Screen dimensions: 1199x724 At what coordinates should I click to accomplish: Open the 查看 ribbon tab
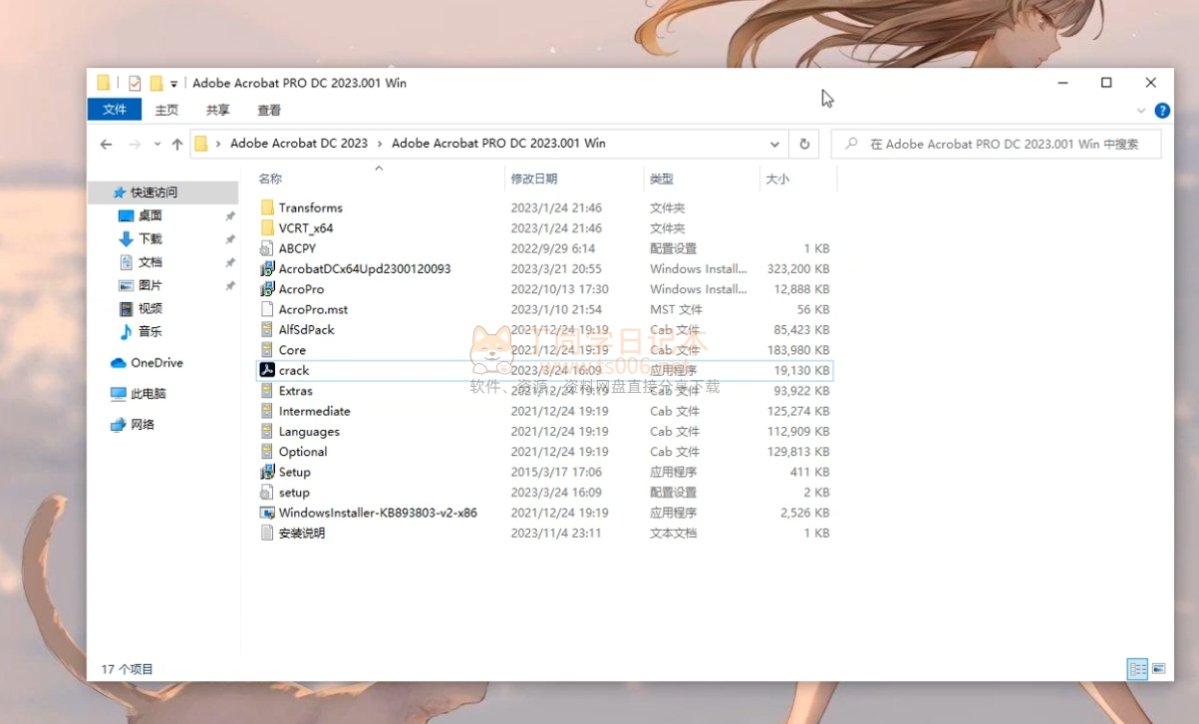click(x=269, y=110)
